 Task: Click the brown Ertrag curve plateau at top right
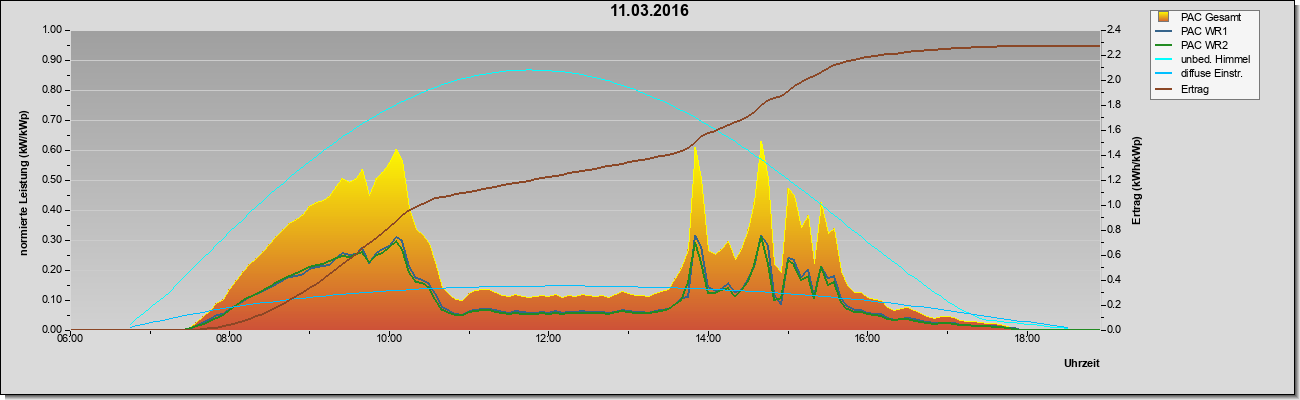click(1000, 47)
